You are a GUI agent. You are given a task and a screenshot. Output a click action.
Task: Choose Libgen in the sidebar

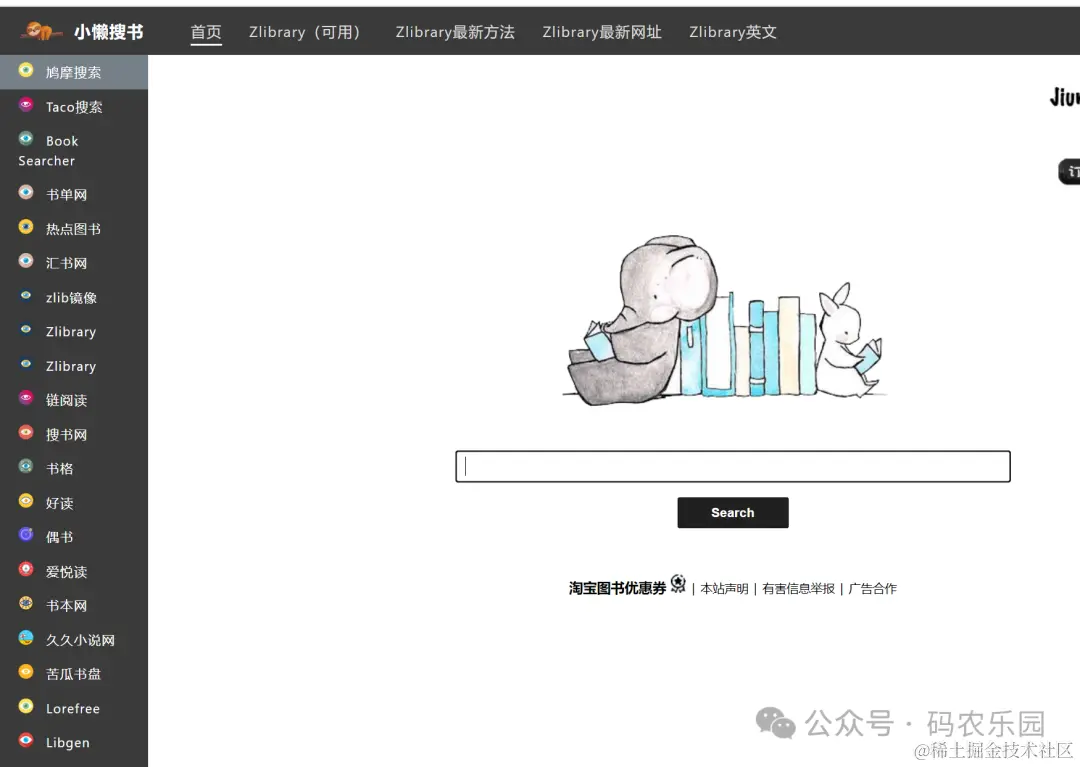[x=74, y=743]
